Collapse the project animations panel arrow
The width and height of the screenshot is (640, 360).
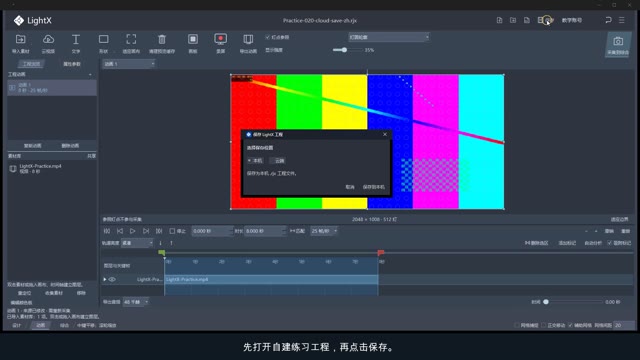click(90, 75)
